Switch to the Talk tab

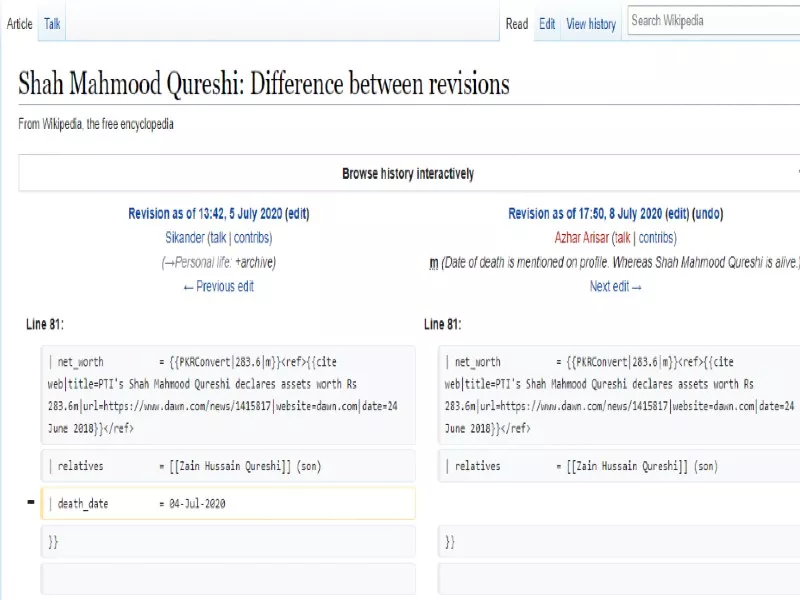tap(52, 23)
